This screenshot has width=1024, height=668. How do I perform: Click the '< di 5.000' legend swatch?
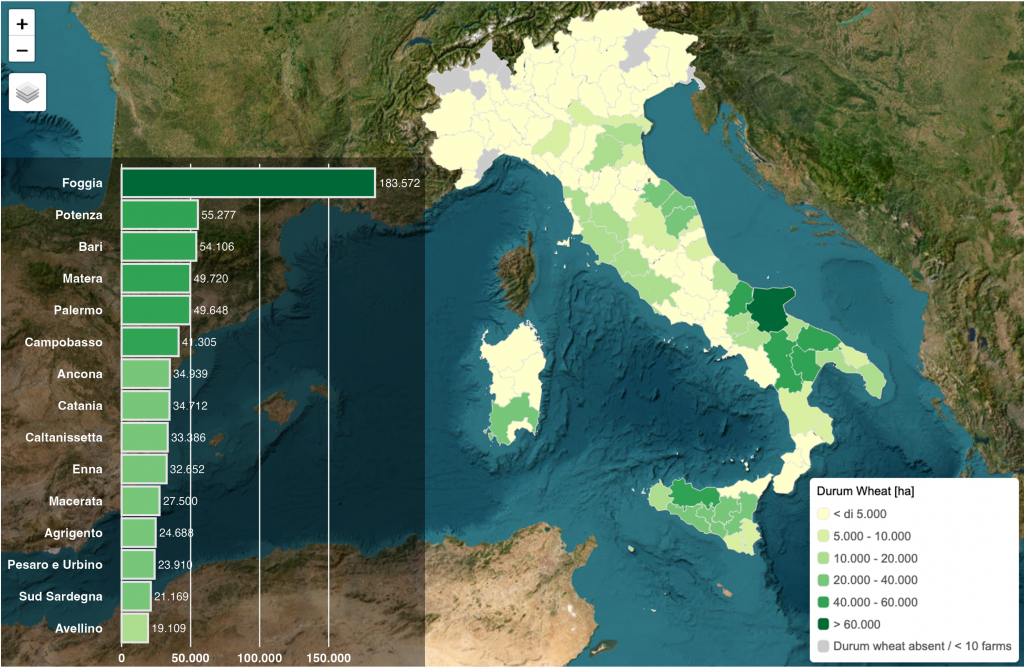(x=825, y=514)
